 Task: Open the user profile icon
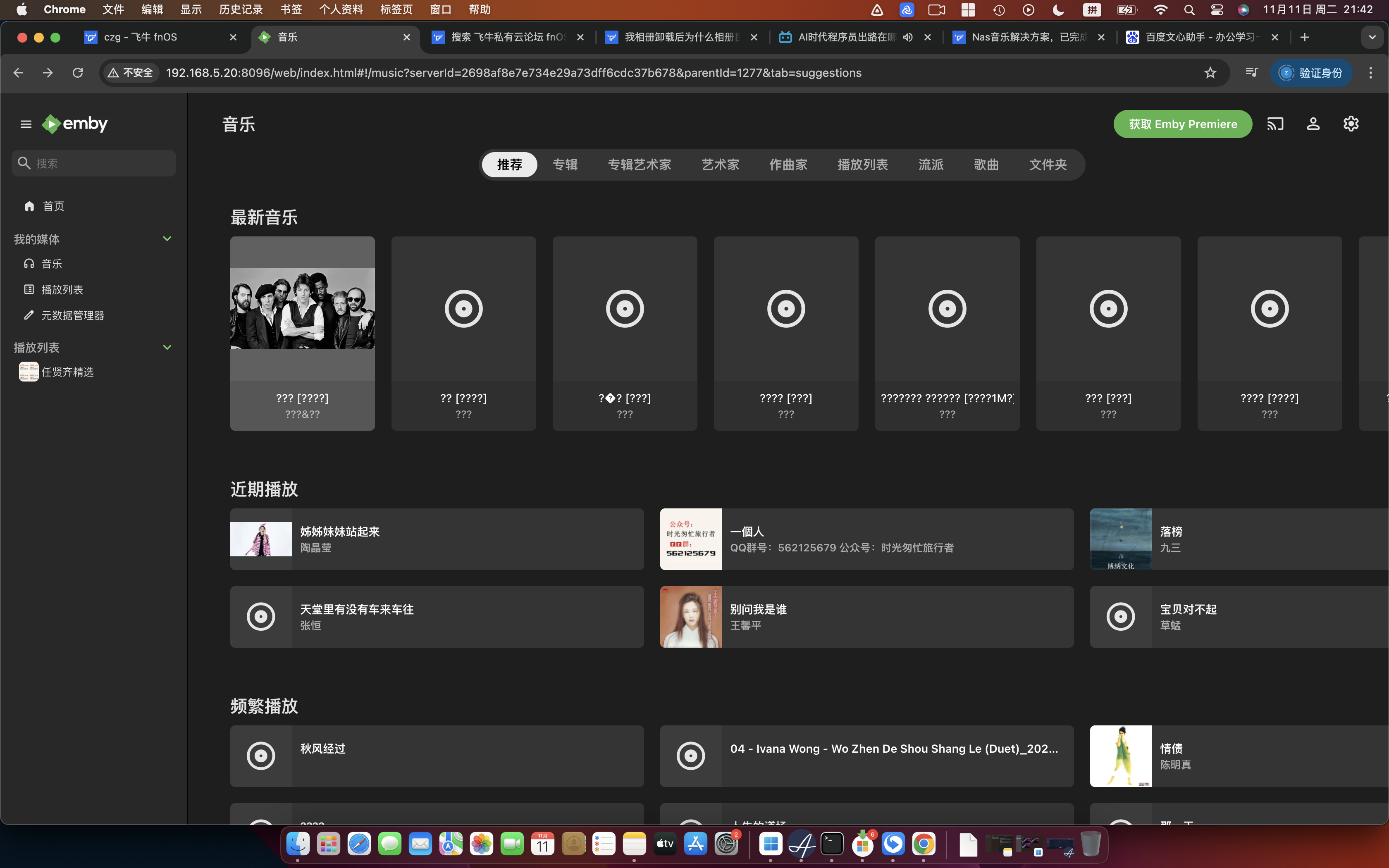[x=1313, y=124]
